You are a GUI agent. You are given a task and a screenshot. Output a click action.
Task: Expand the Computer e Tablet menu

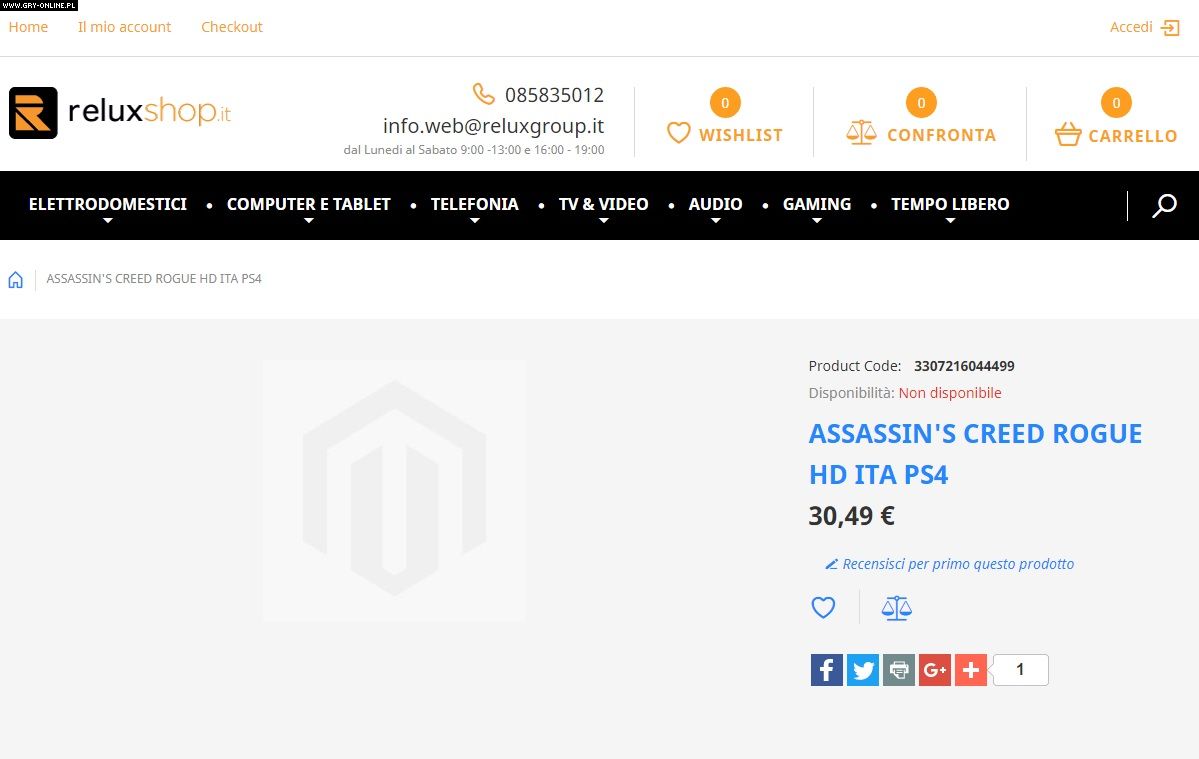tap(308, 205)
